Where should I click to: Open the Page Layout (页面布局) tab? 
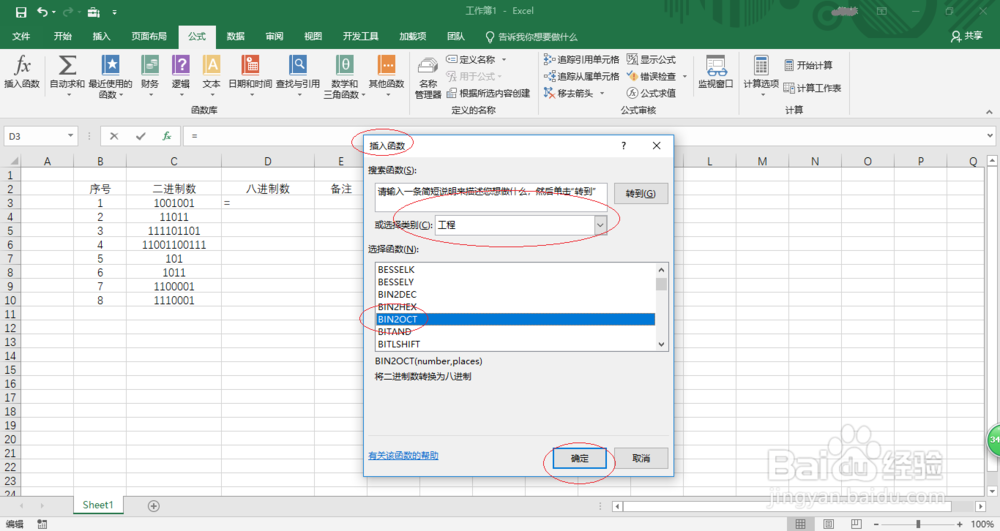149,36
